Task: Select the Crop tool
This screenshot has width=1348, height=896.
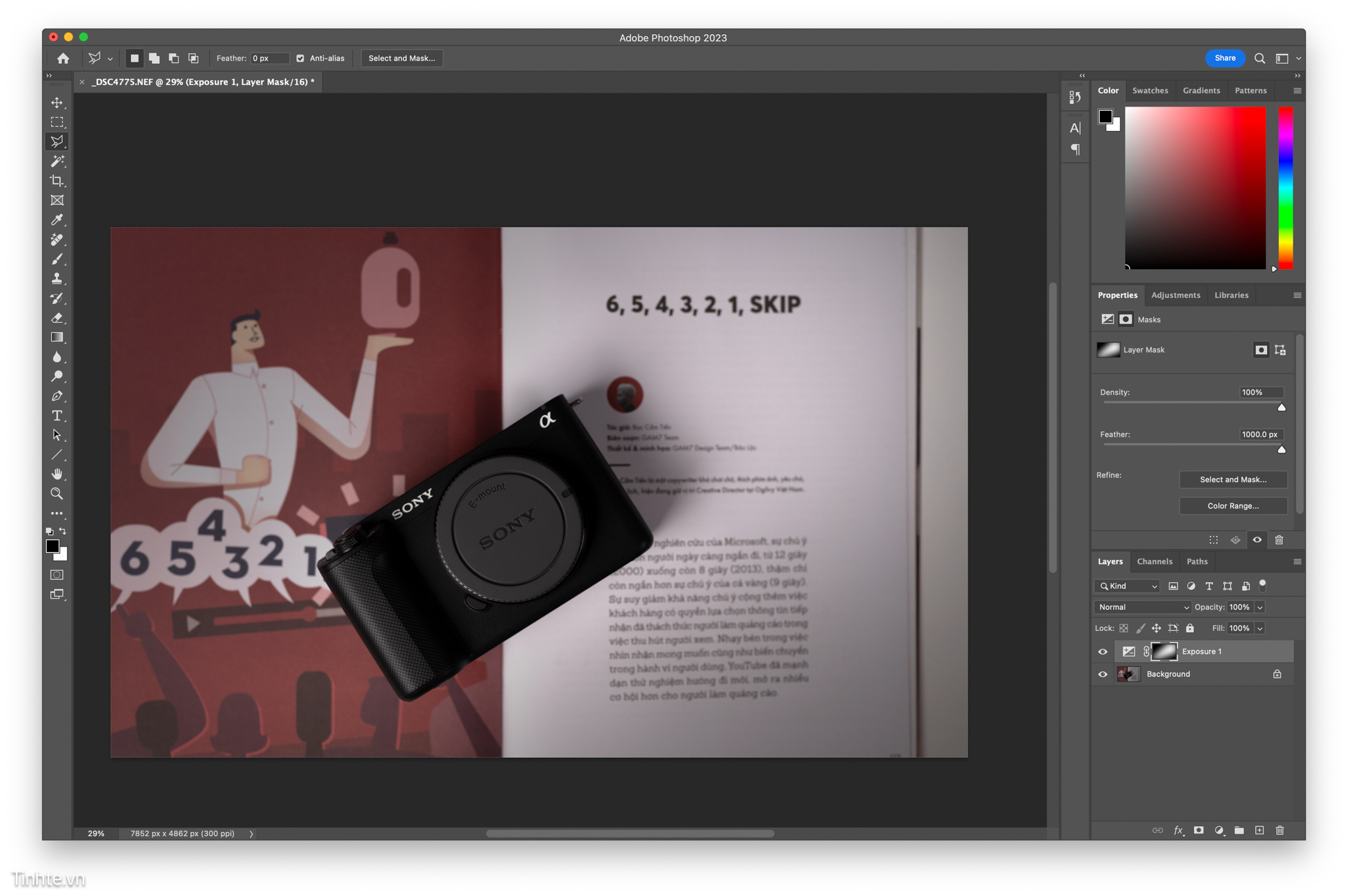Action: 57,181
